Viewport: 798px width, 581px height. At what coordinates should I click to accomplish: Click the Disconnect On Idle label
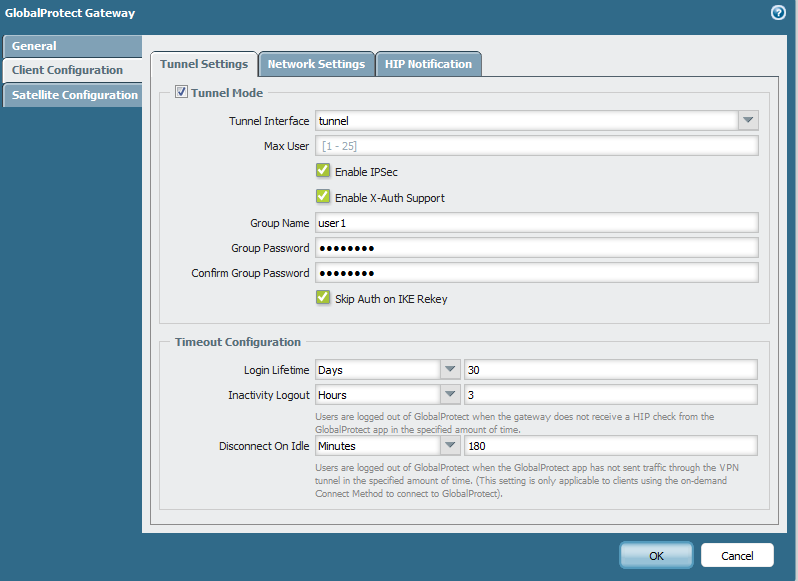click(x=264, y=446)
